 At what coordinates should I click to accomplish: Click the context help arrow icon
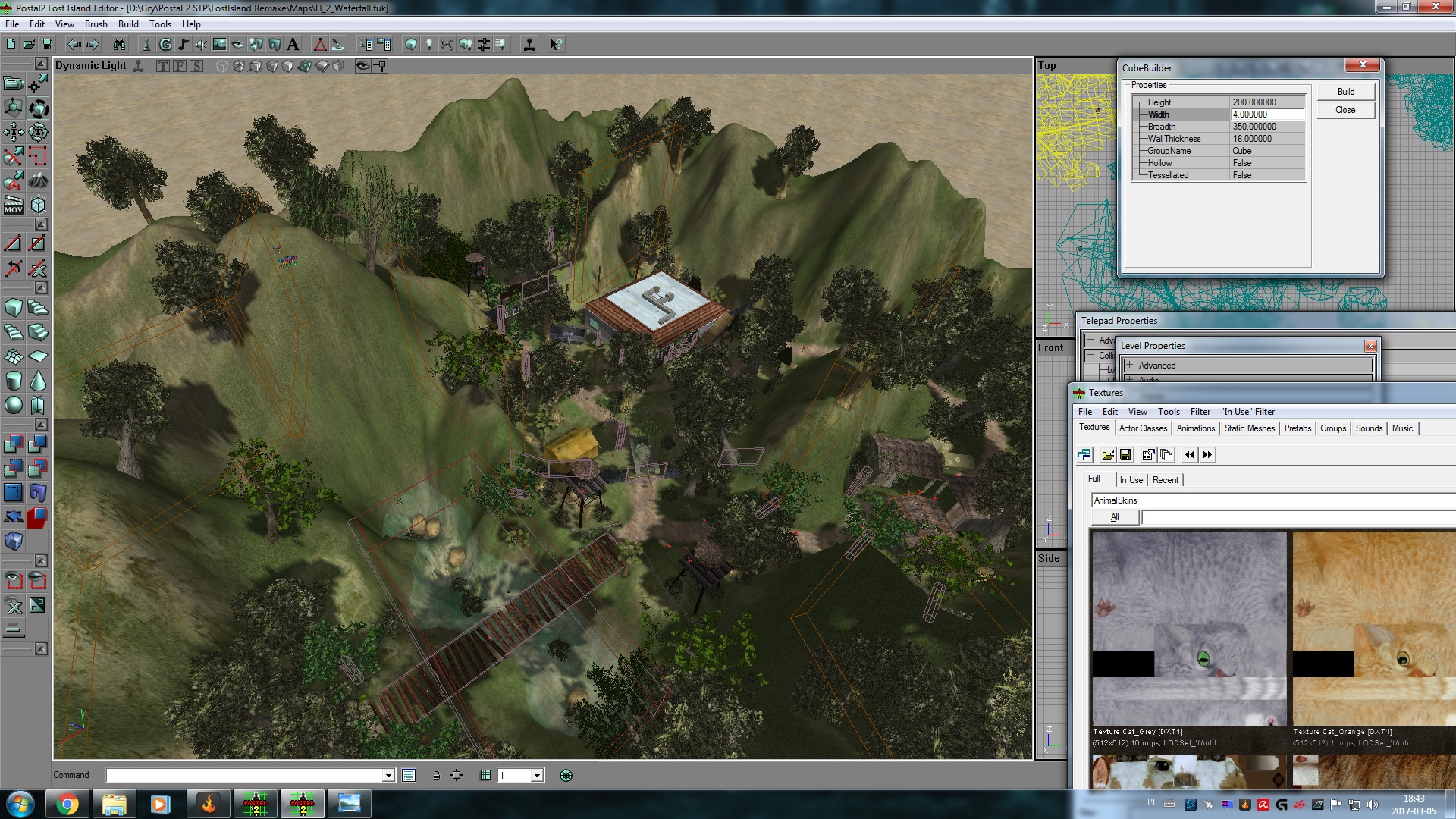555,44
